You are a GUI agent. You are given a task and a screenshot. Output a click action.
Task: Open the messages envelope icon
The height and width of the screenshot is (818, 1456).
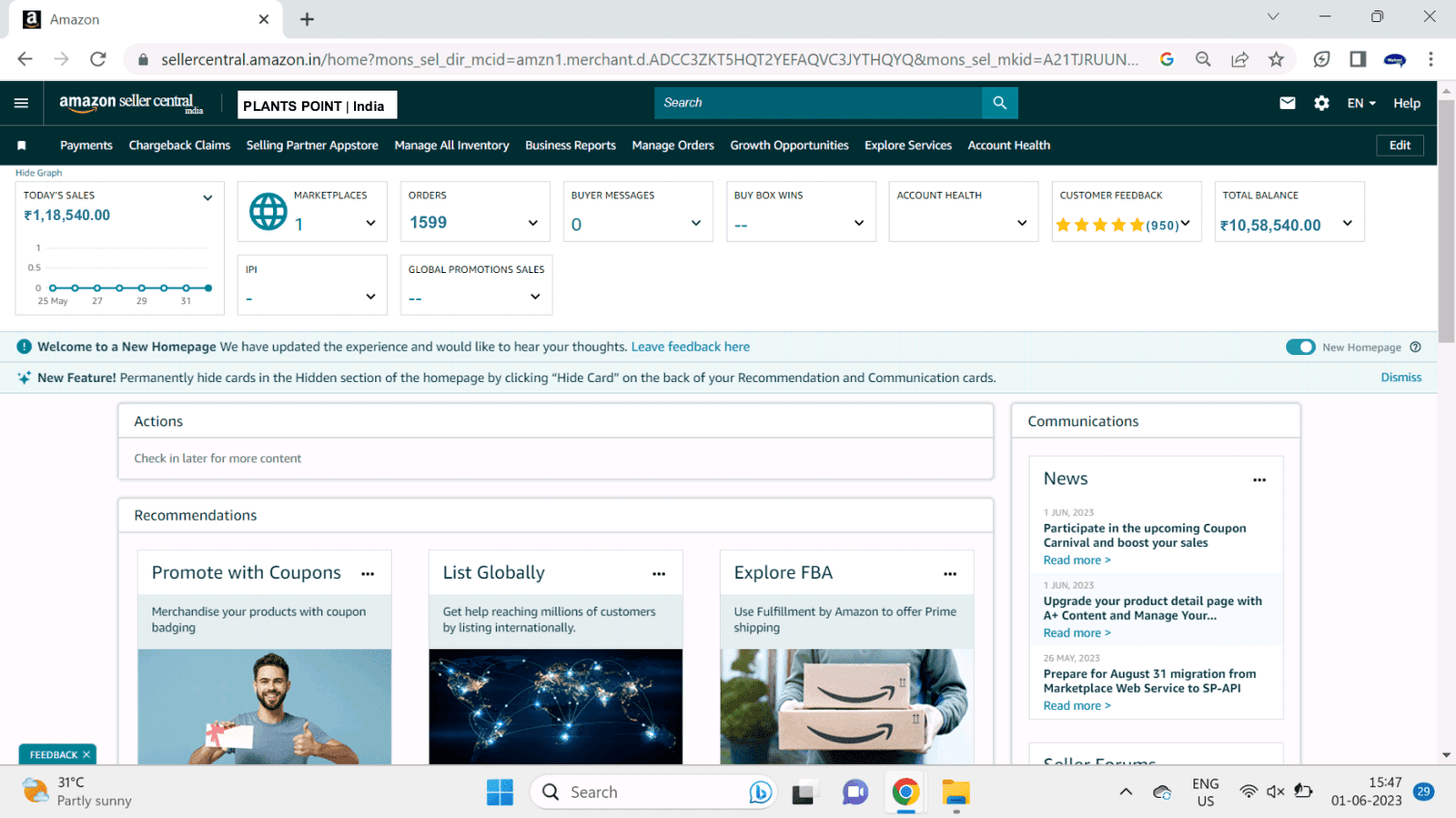tap(1287, 103)
